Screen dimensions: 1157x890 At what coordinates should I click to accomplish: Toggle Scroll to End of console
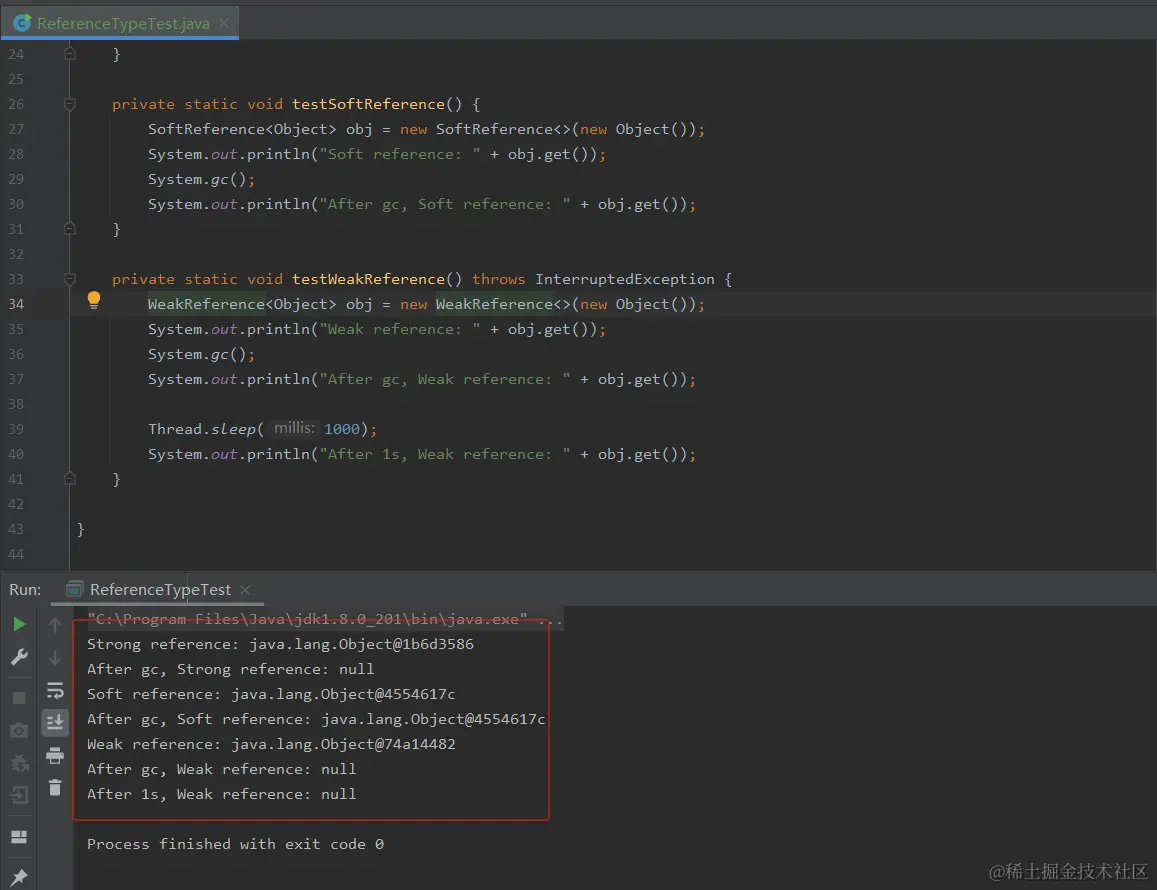(x=55, y=722)
